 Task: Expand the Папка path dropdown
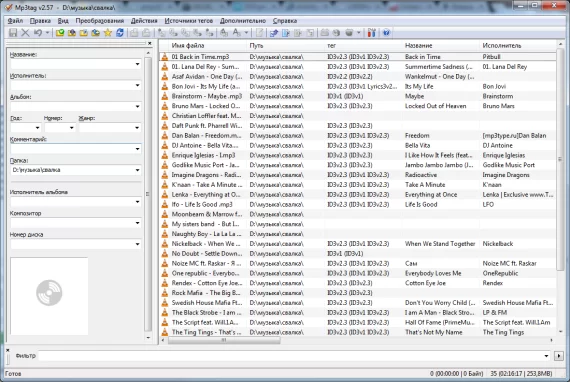137,170
